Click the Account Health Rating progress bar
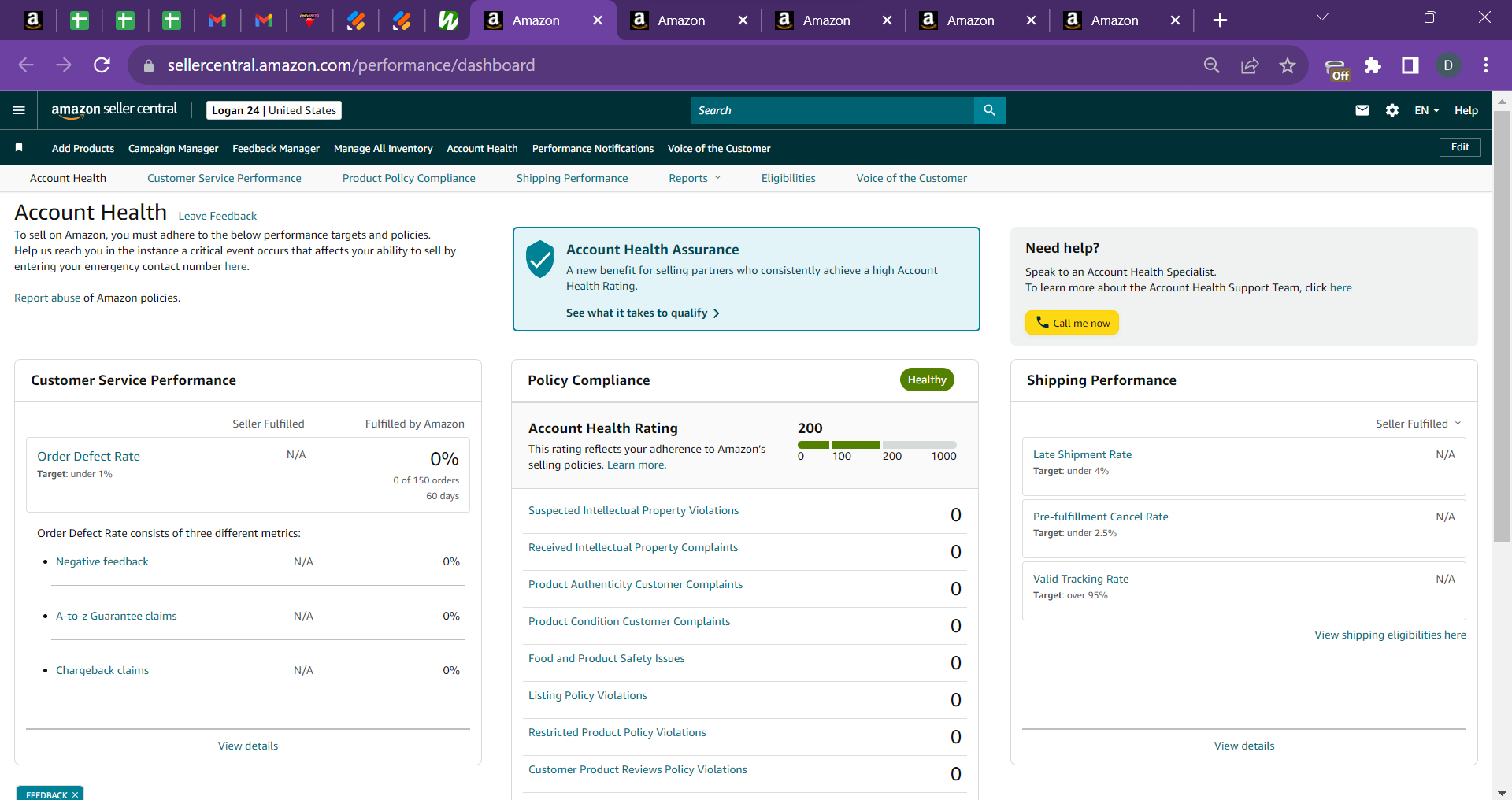This screenshot has height=800, width=1512. pyautogui.click(x=876, y=445)
